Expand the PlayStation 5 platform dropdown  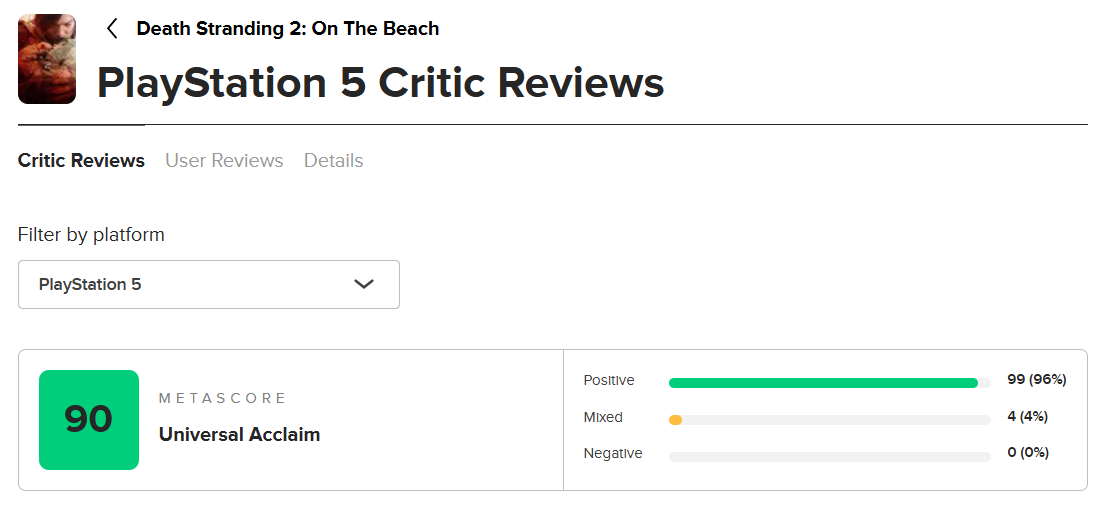click(x=209, y=284)
